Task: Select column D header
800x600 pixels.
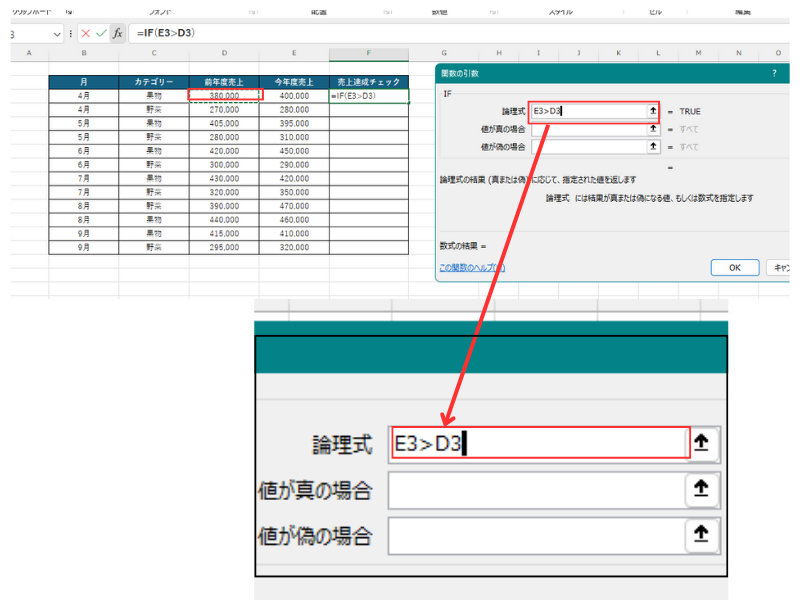Action: [x=224, y=53]
